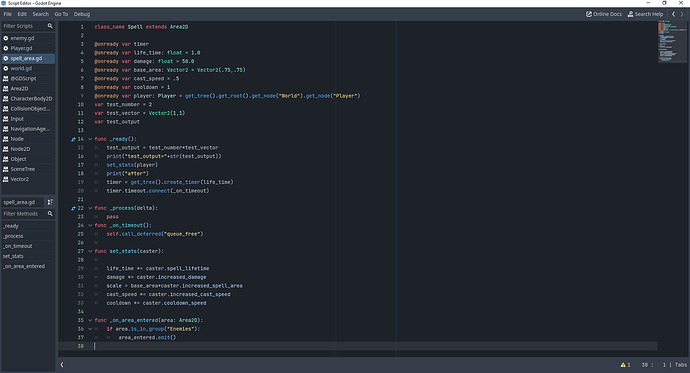Viewport: 690px width, 373px height.
Task: Open Search Help
Action: pyautogui.click(x=645, y=14)
